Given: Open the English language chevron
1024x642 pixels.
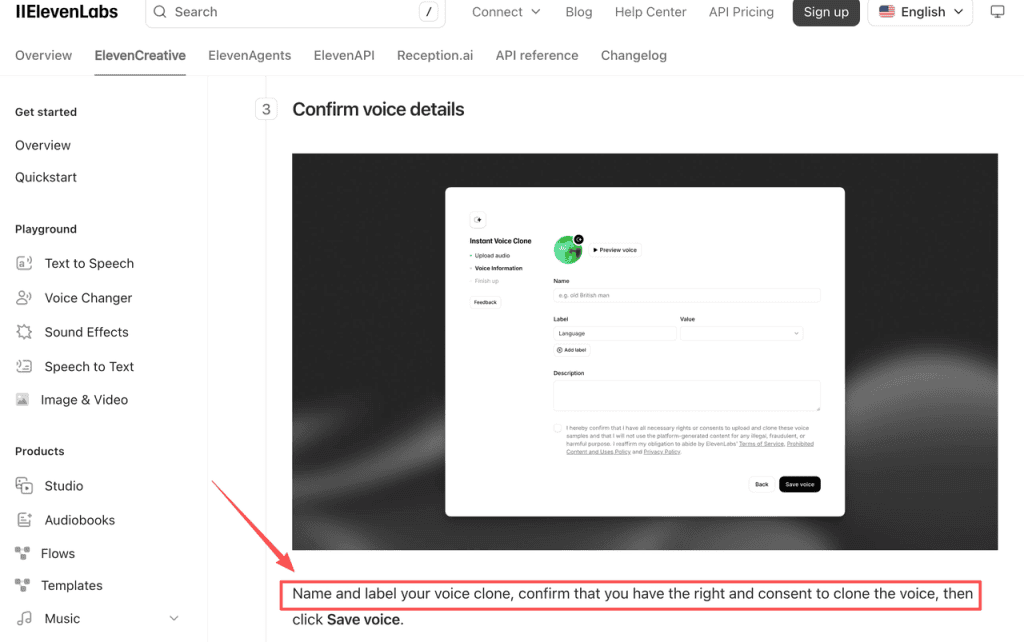Looking at the screenshot, I should (959, 12).
